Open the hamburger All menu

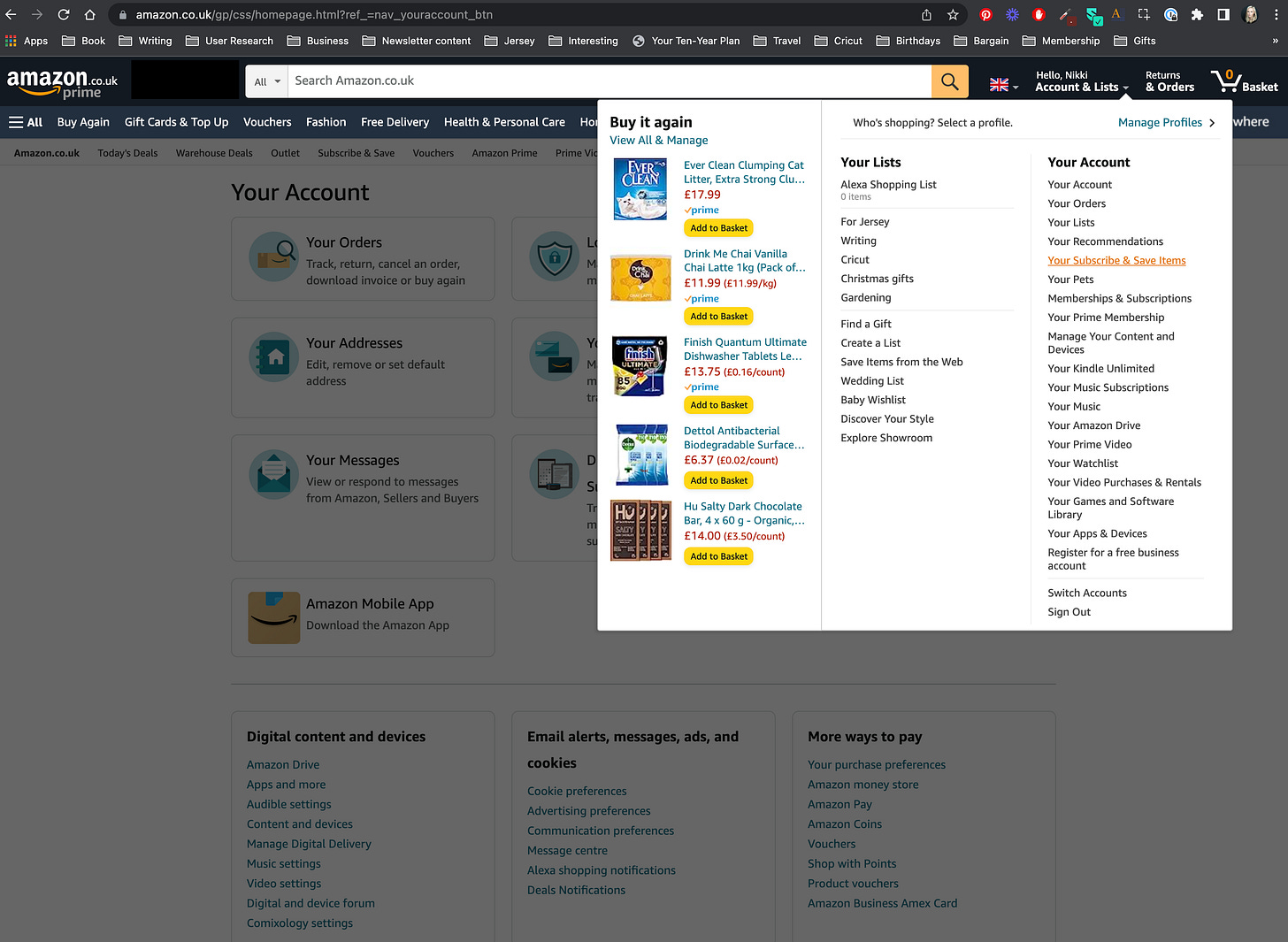26,122
